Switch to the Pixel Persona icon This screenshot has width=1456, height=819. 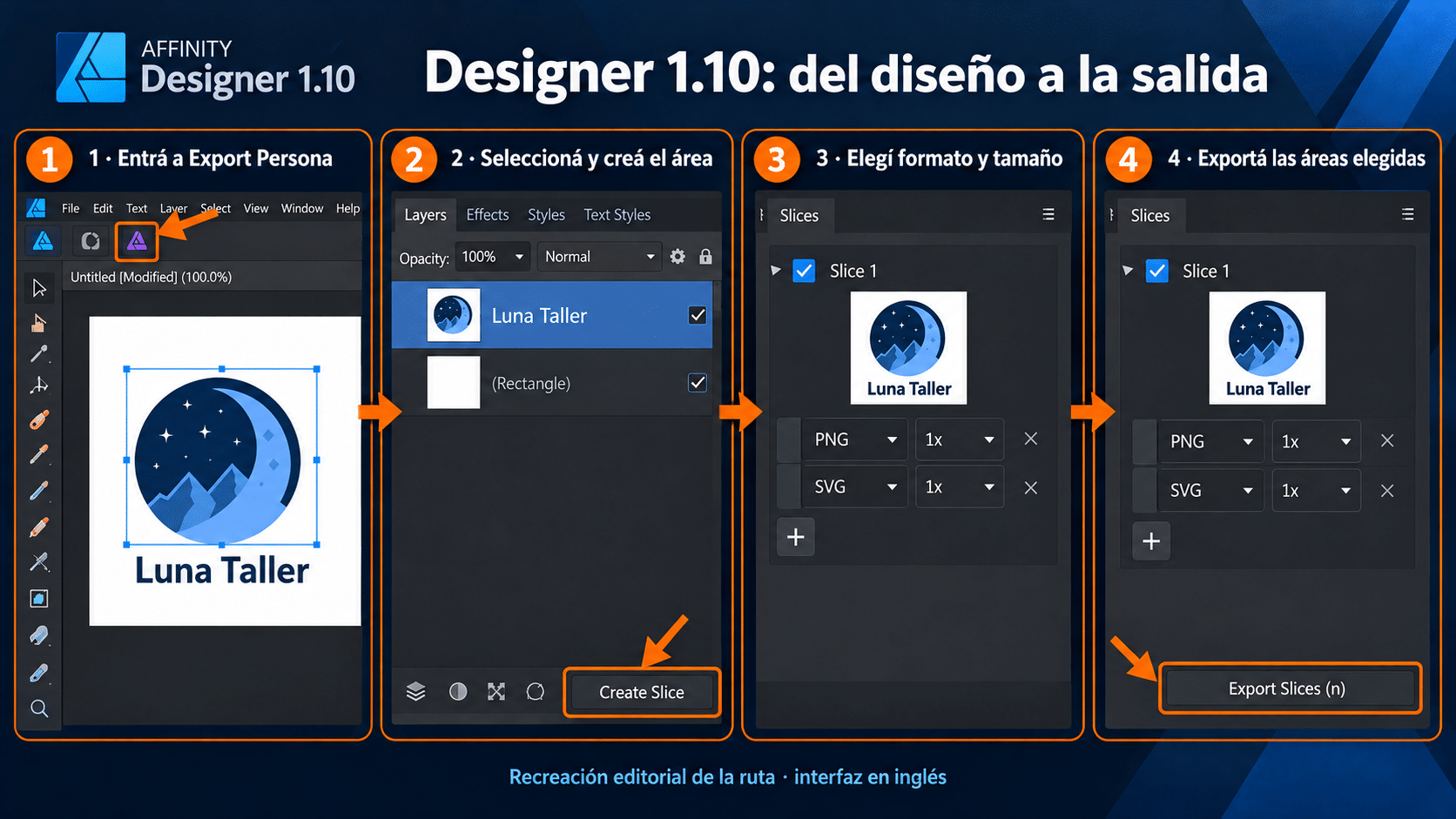90,241
